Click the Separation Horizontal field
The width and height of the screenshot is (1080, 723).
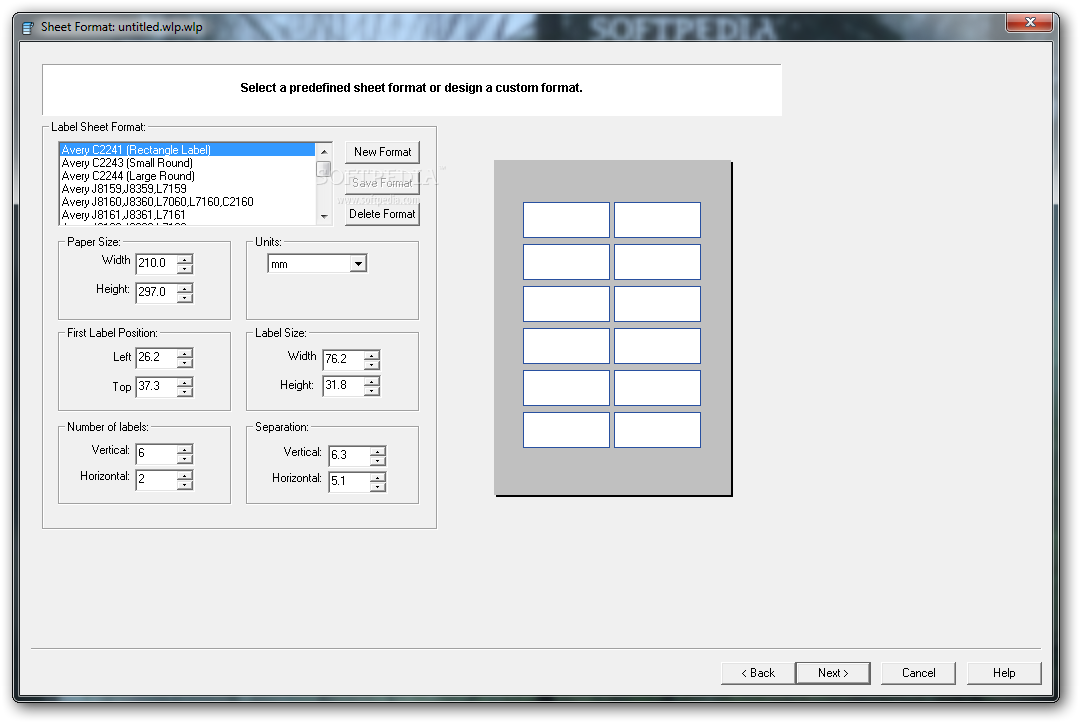[349, 481]
